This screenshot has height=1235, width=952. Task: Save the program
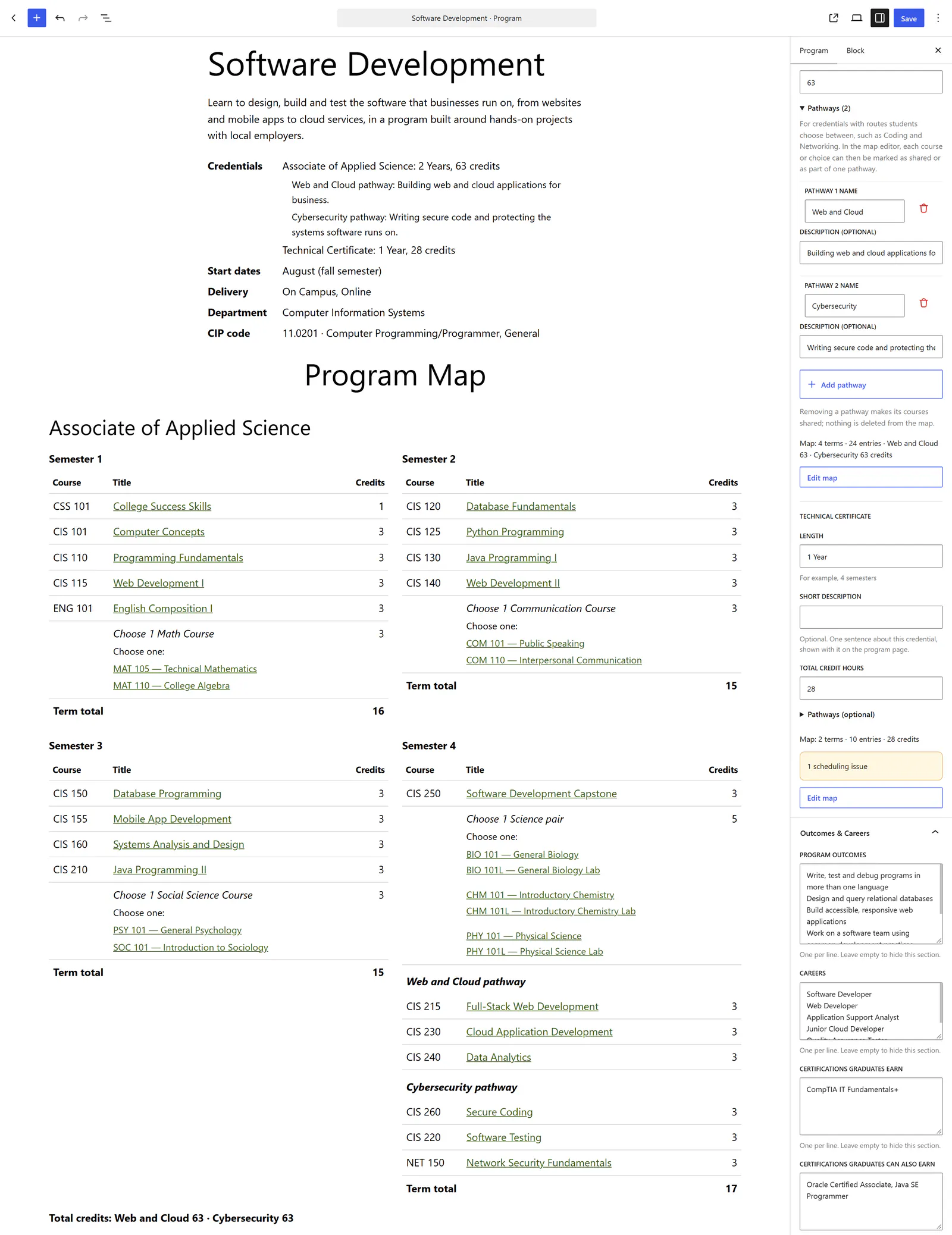pos(909,18)
